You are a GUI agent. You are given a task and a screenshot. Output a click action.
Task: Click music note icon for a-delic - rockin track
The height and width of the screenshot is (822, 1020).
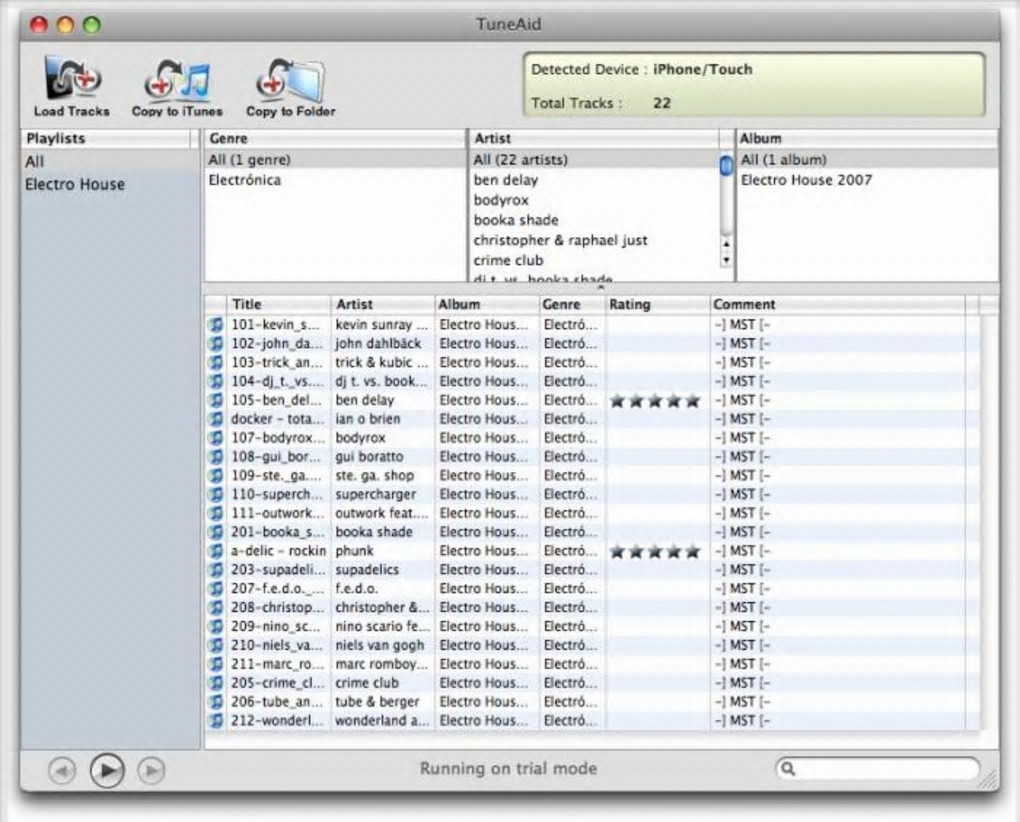pos(215,551)
